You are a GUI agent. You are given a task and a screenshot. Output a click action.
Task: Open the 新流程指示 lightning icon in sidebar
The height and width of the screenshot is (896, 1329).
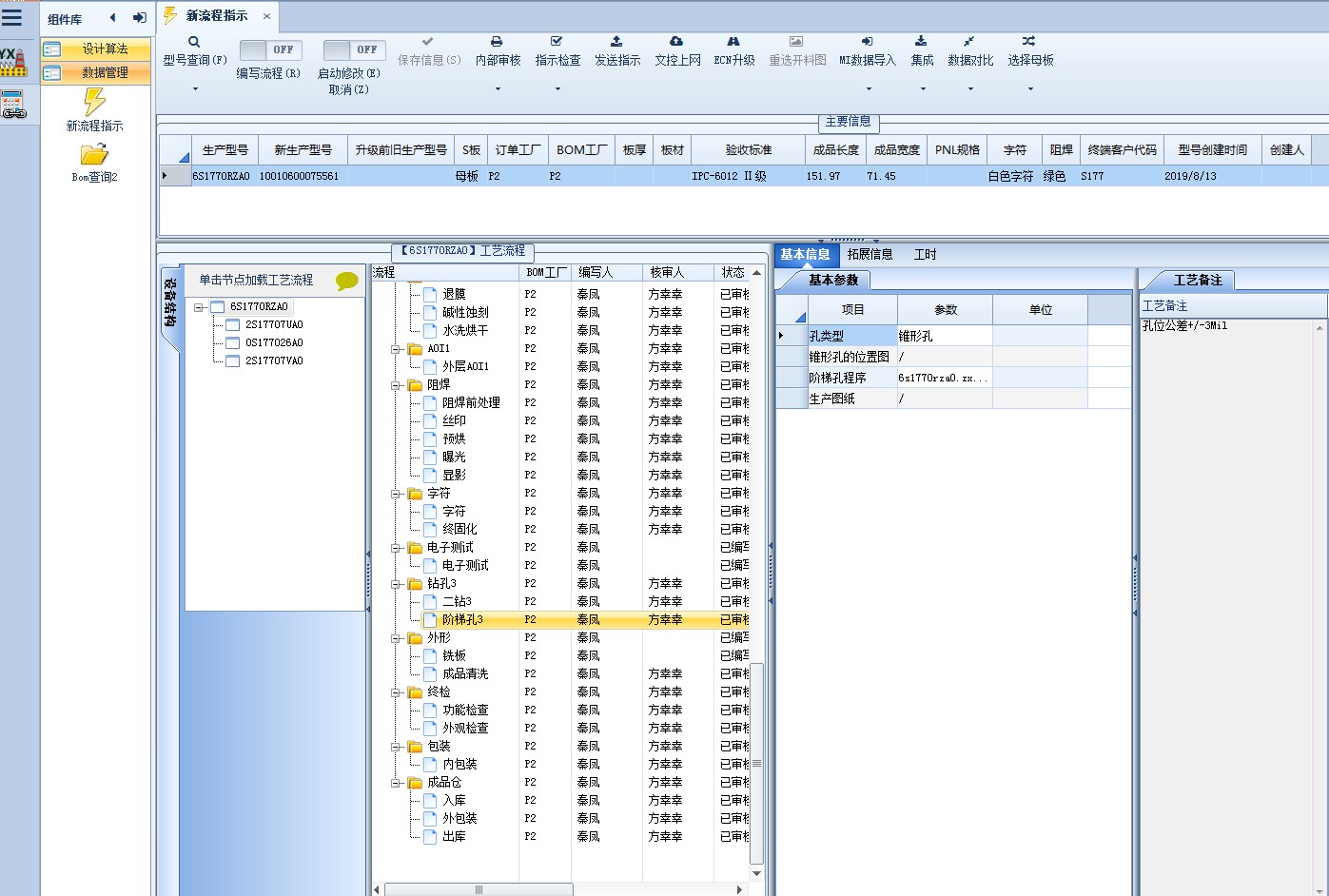tap(94, 102)
